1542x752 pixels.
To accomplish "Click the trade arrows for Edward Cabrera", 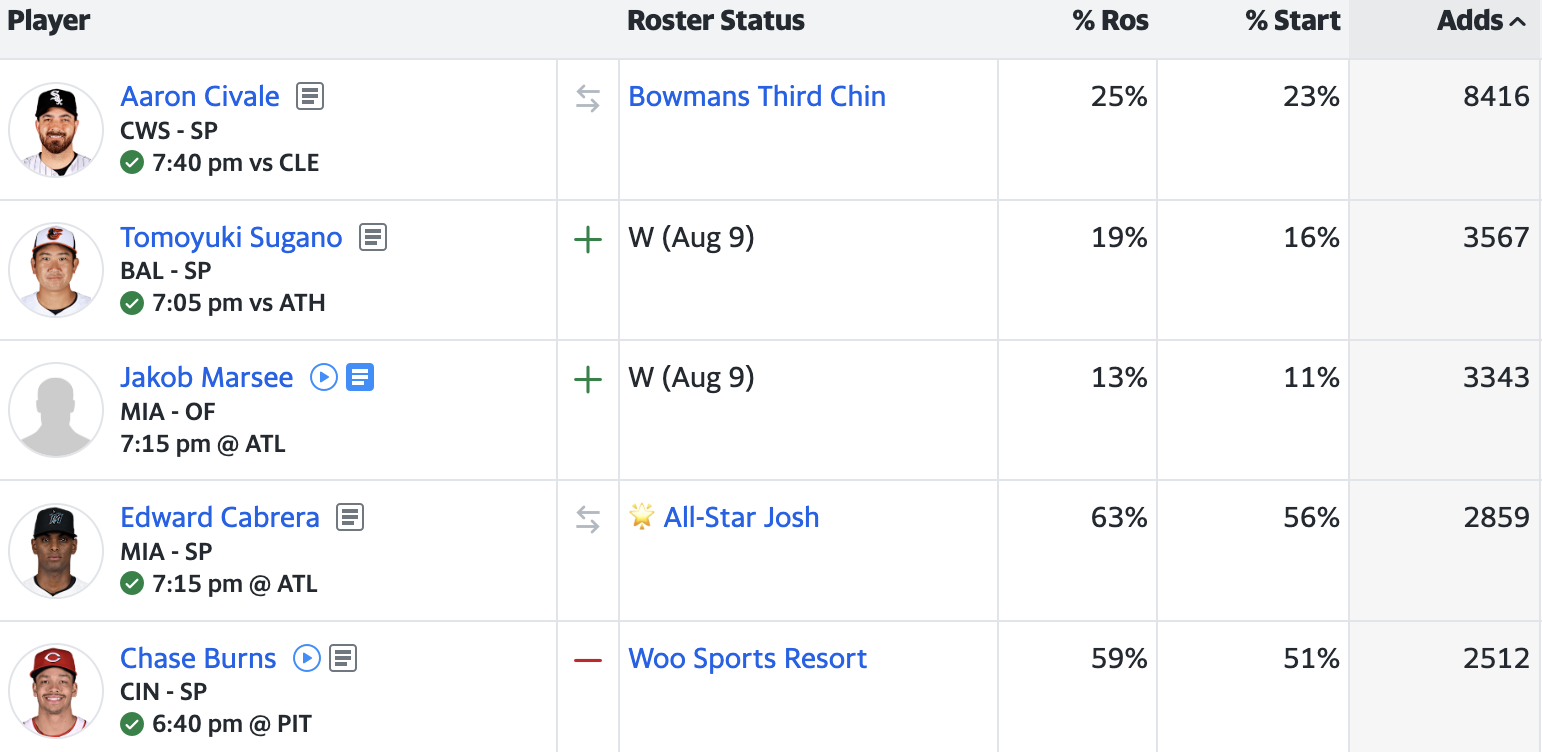I will pyautogui.click(x=588, y=519).
